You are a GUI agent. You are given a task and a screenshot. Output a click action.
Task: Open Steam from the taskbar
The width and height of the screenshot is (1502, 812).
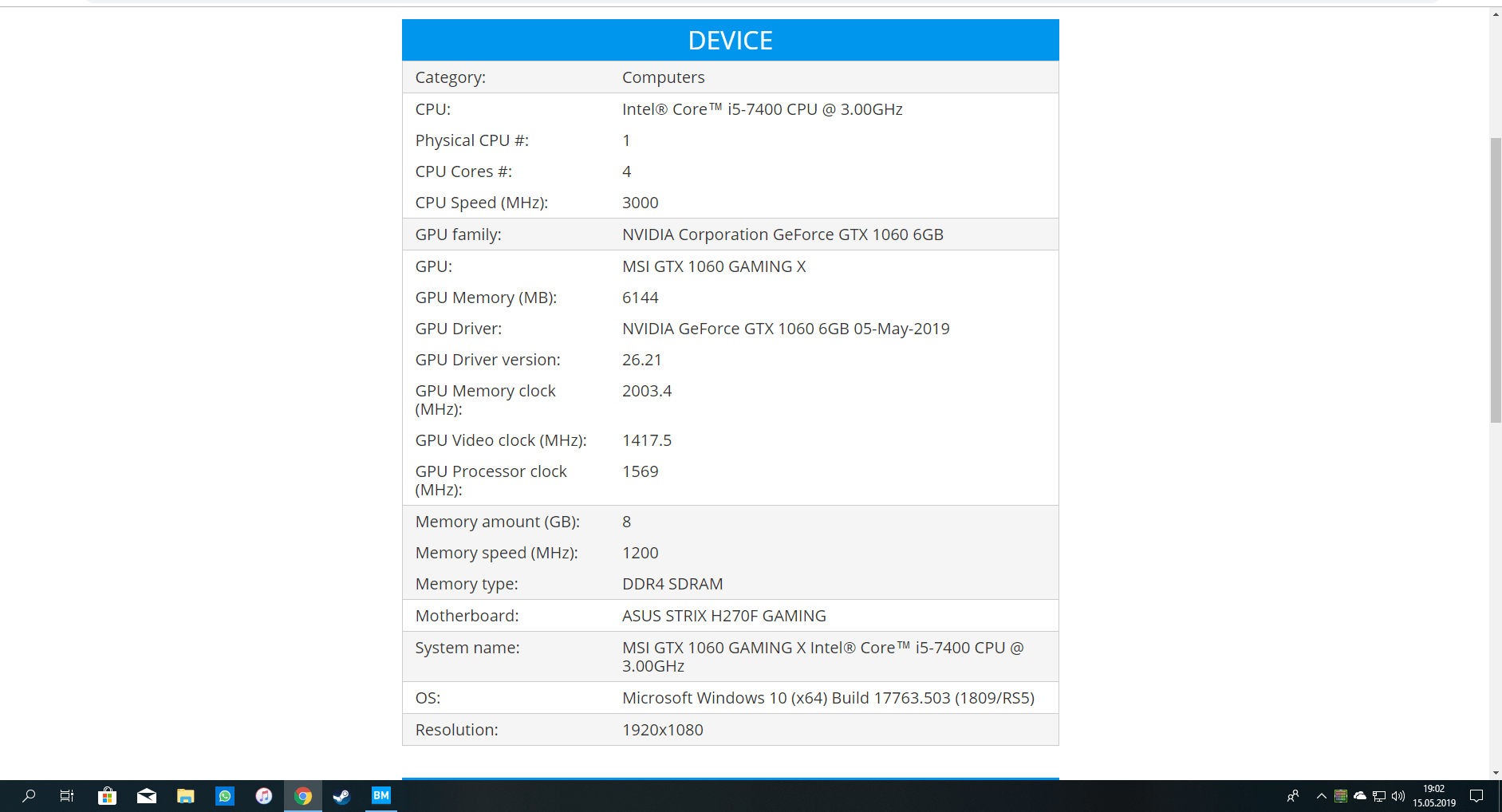[342, 796]
